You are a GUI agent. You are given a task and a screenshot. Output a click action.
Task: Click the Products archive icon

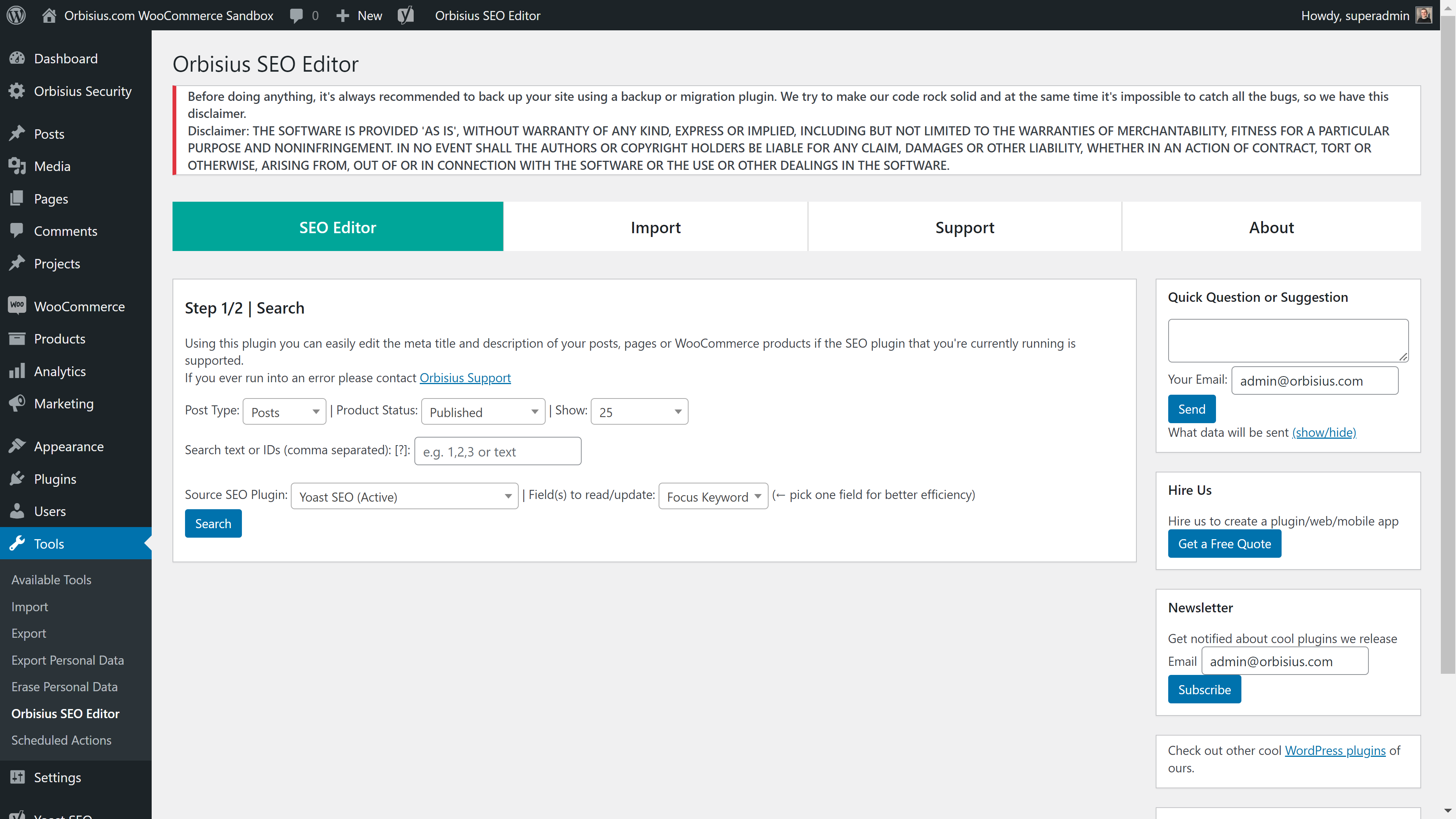click(x=17, y=339)
